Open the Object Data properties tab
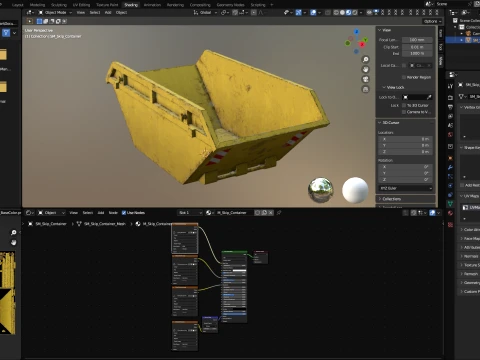480x360 pixels. tap(450, 203)
